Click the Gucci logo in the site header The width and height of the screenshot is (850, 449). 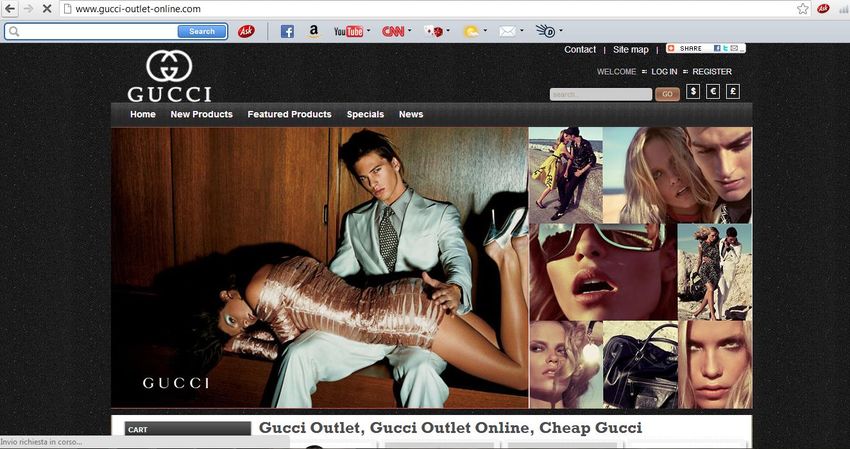169,76
